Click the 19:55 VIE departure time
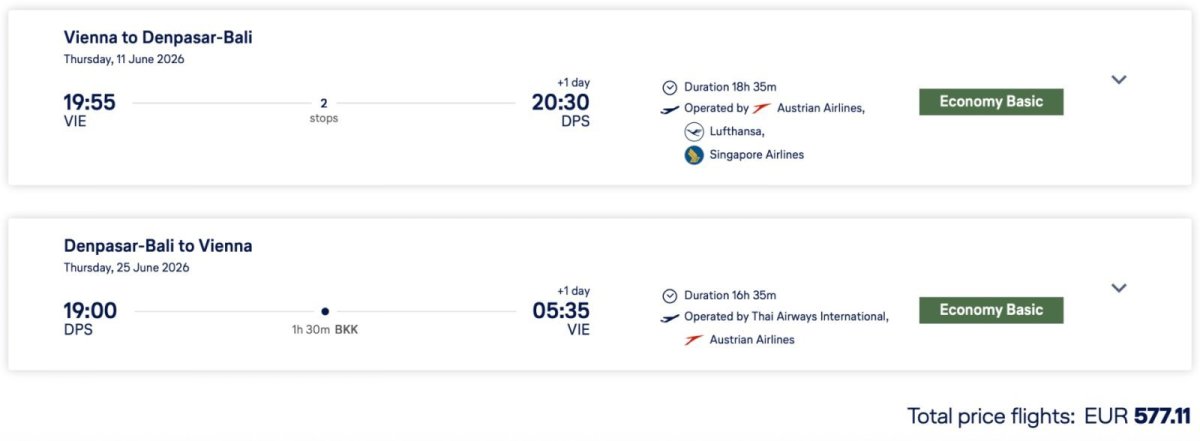The width and height of the screenshot is (1200, 441). click(89, 102)
